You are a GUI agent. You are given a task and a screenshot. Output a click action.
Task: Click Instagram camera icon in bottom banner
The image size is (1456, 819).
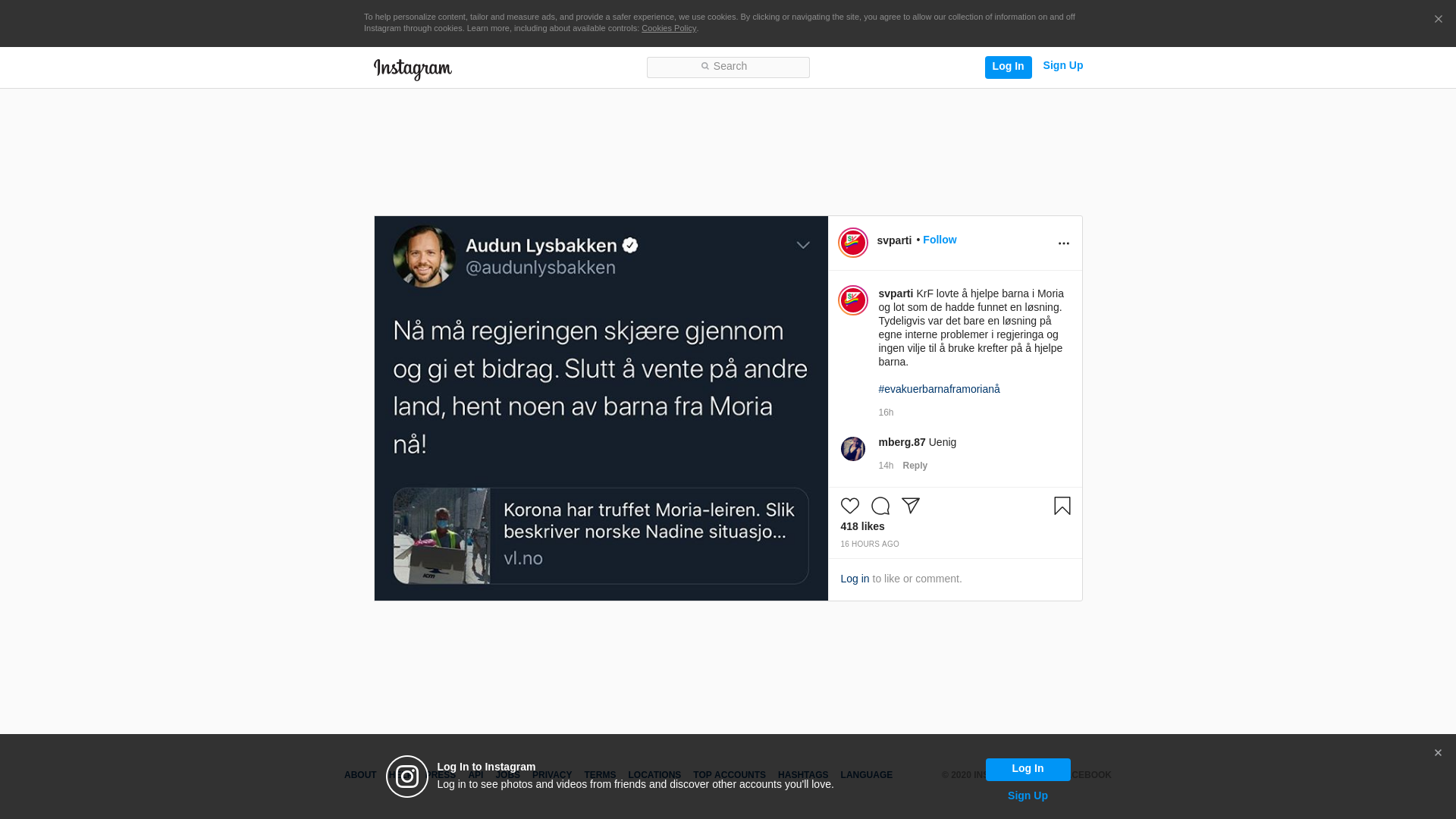pyautogui.click(x=407, y=777)
